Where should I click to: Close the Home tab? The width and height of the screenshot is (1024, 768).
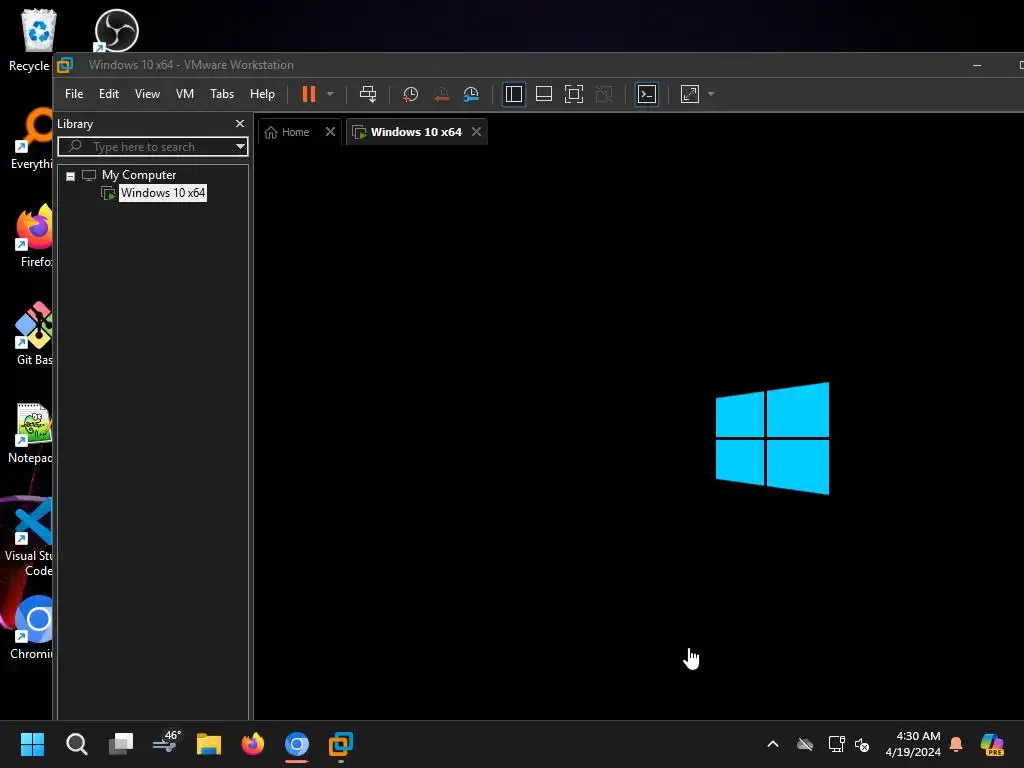(330, 132)
